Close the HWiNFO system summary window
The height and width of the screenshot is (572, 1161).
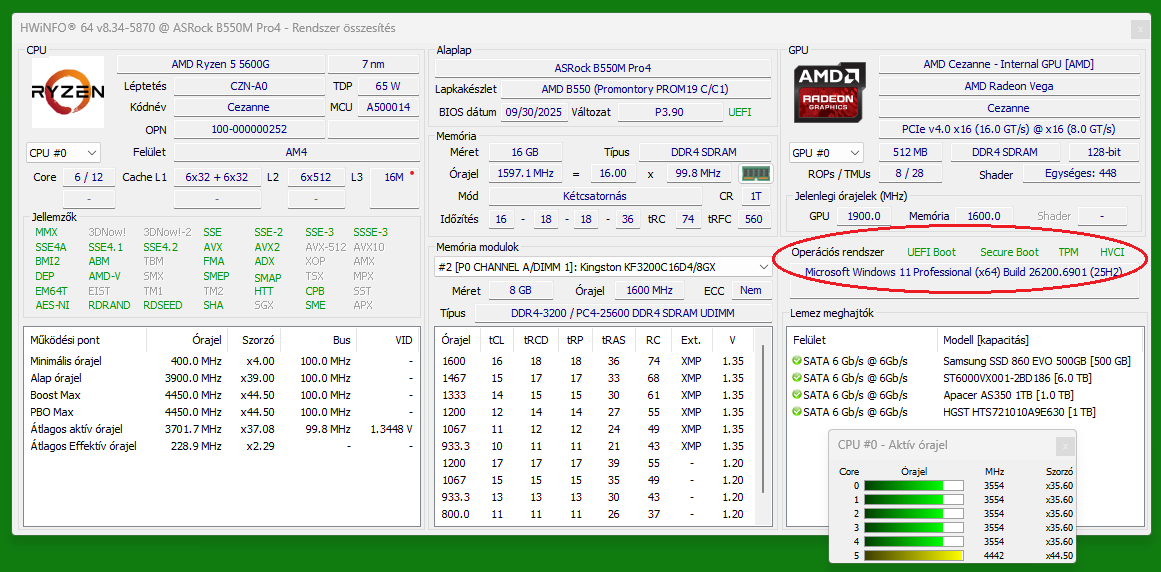pyautogui.click(x=1139, y=29)
